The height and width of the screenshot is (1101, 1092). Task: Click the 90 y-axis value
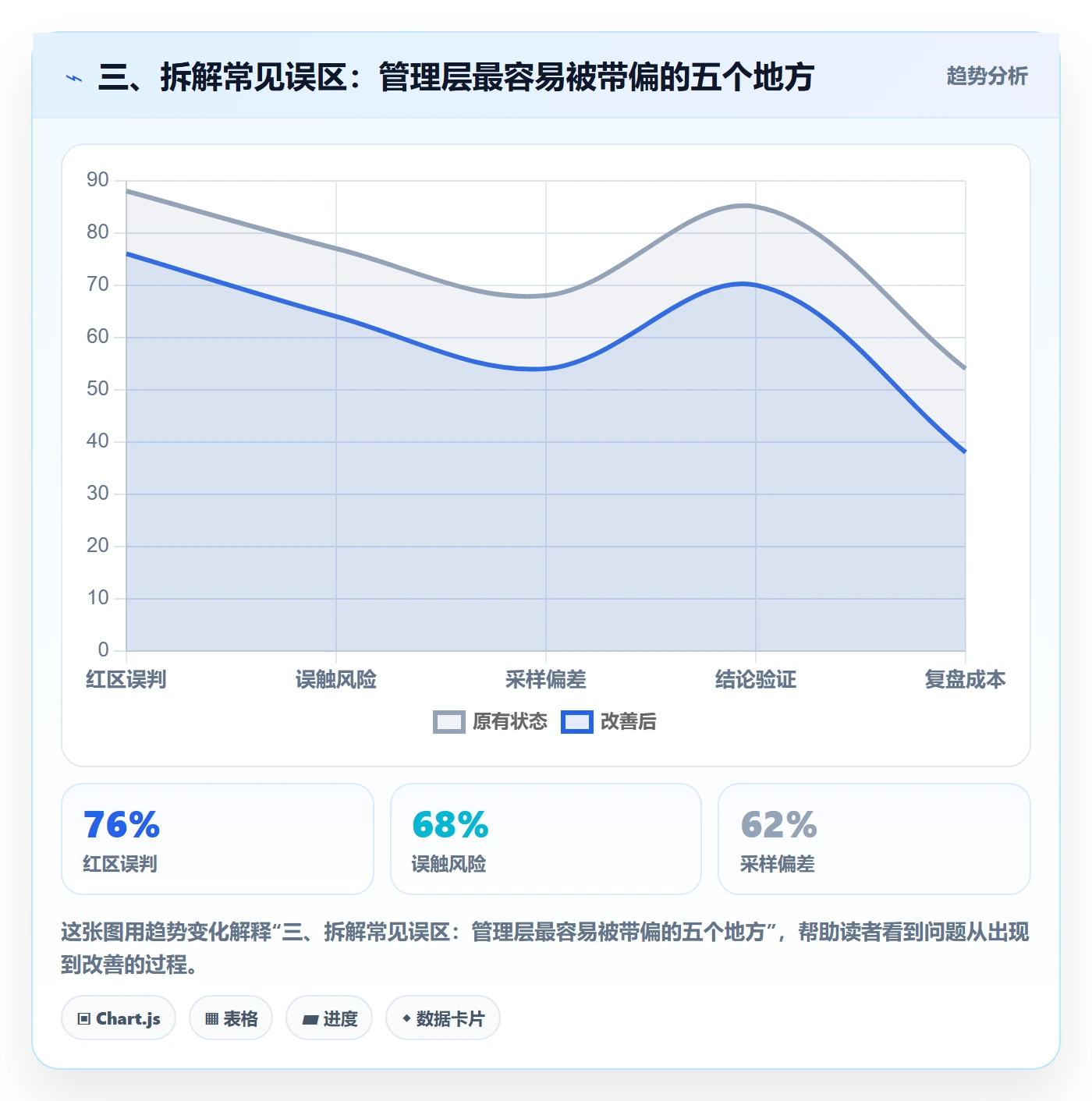coord(97,180)
